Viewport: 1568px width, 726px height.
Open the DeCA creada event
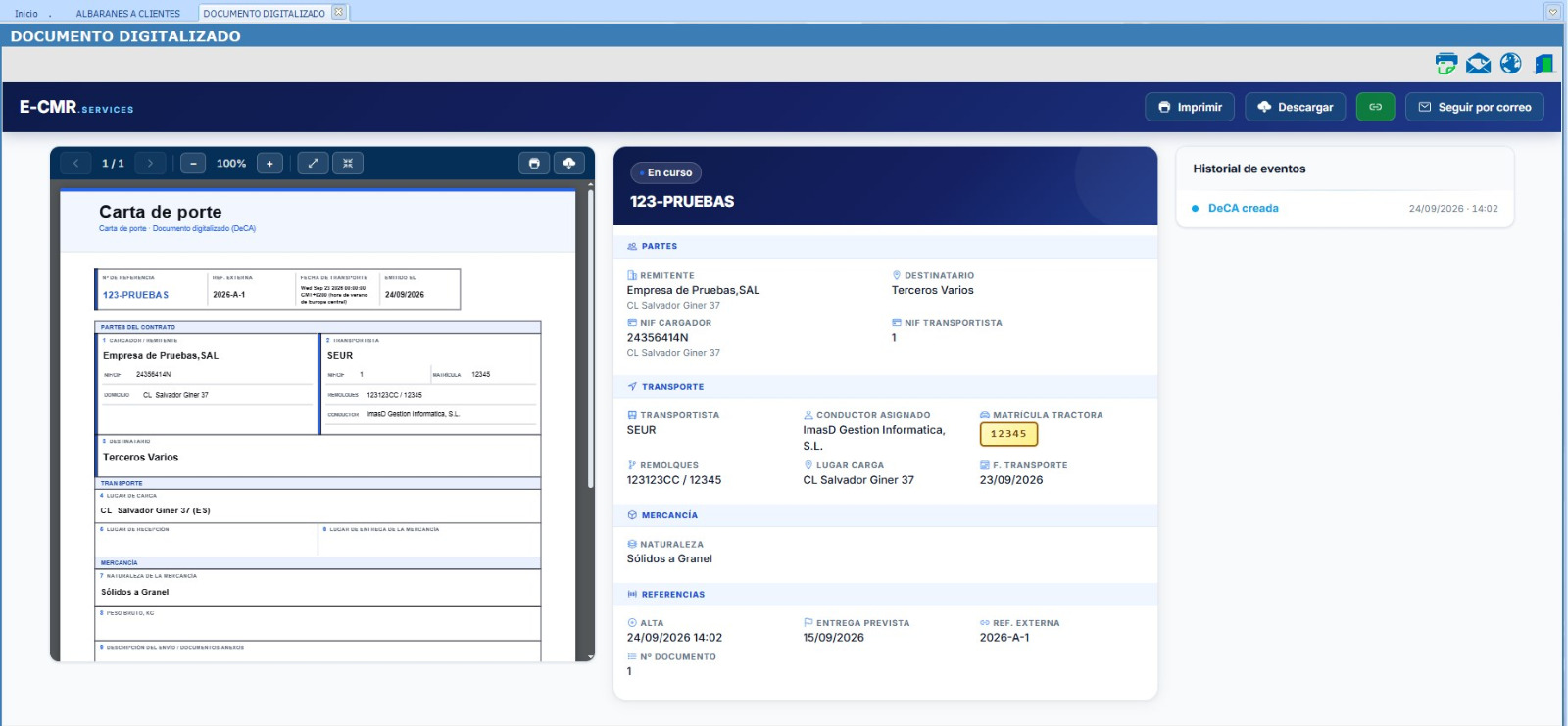pos(1244,208)
